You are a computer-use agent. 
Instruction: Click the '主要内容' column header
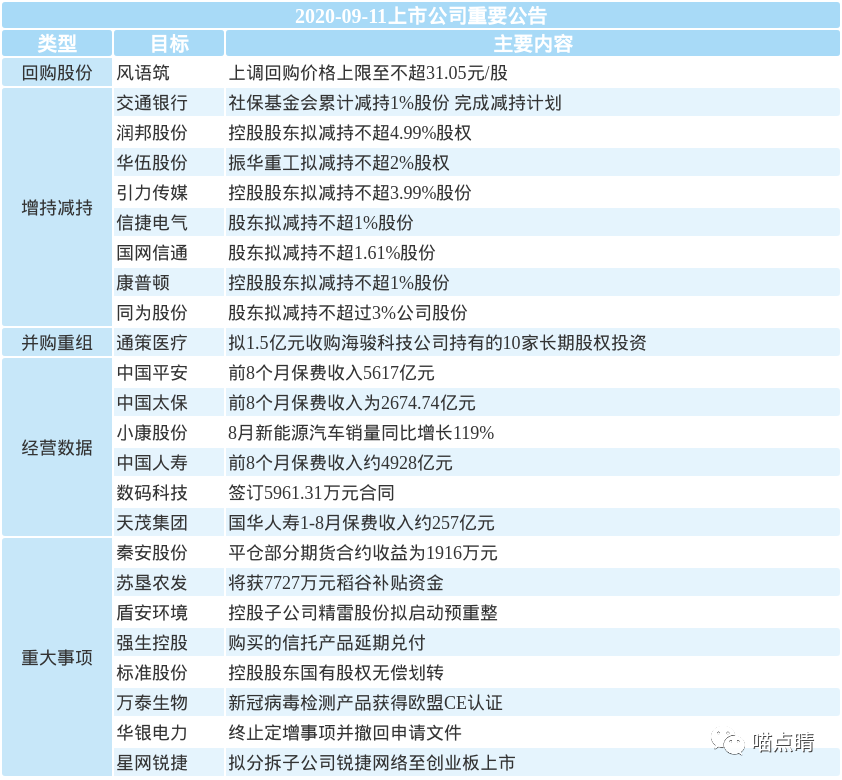point(533,43)
